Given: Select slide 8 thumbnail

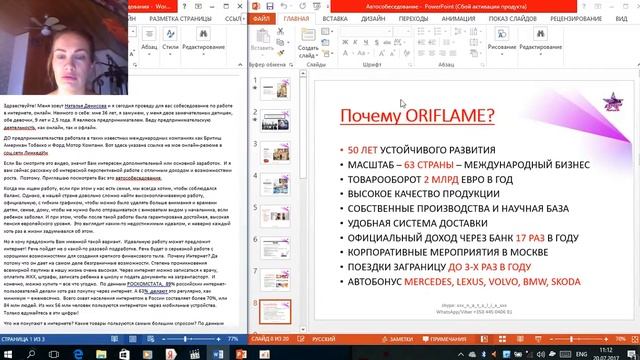Looking at the screenshot, I should [275, 311].
